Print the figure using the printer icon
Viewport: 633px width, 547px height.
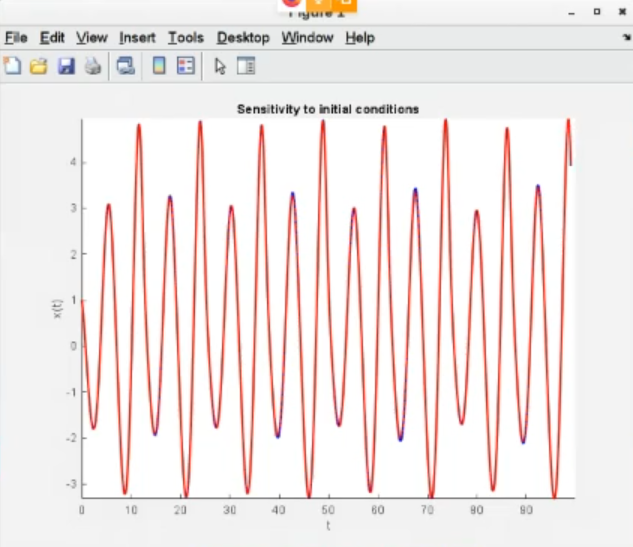(92, 66)
